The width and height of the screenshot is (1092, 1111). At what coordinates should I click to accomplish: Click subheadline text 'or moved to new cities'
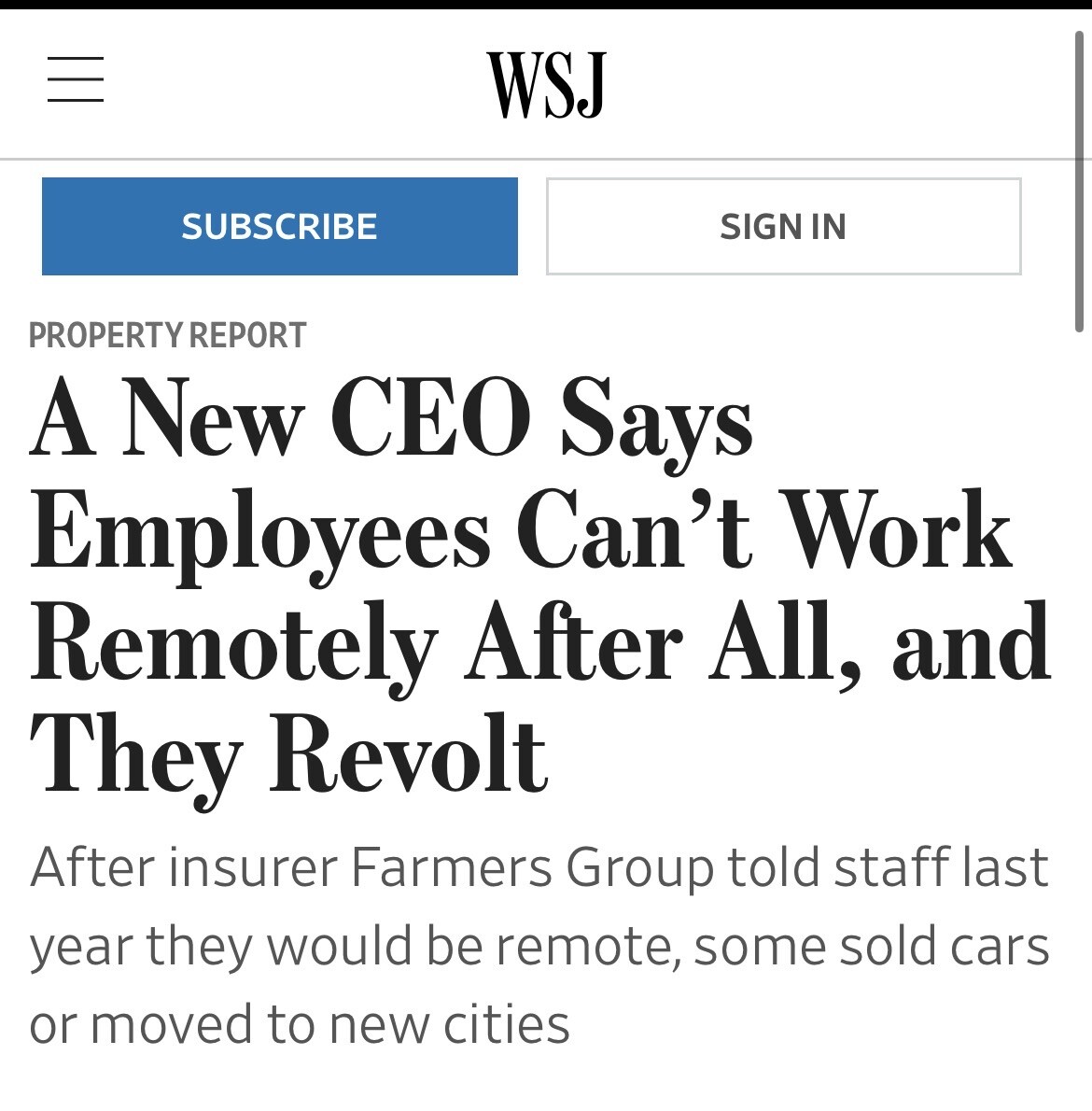coord(300,1024)
